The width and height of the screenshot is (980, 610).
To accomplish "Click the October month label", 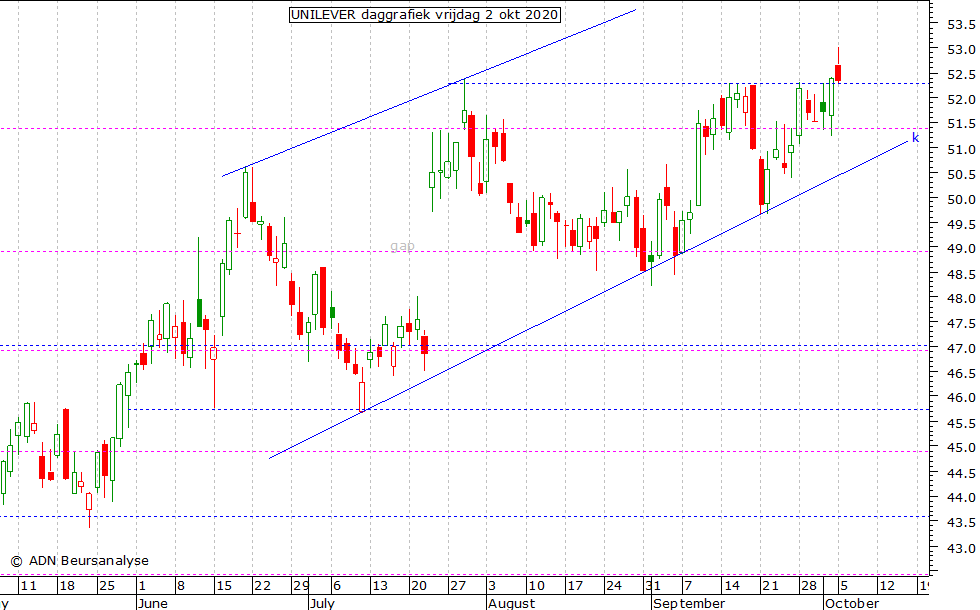I will (x=852, y=603).
